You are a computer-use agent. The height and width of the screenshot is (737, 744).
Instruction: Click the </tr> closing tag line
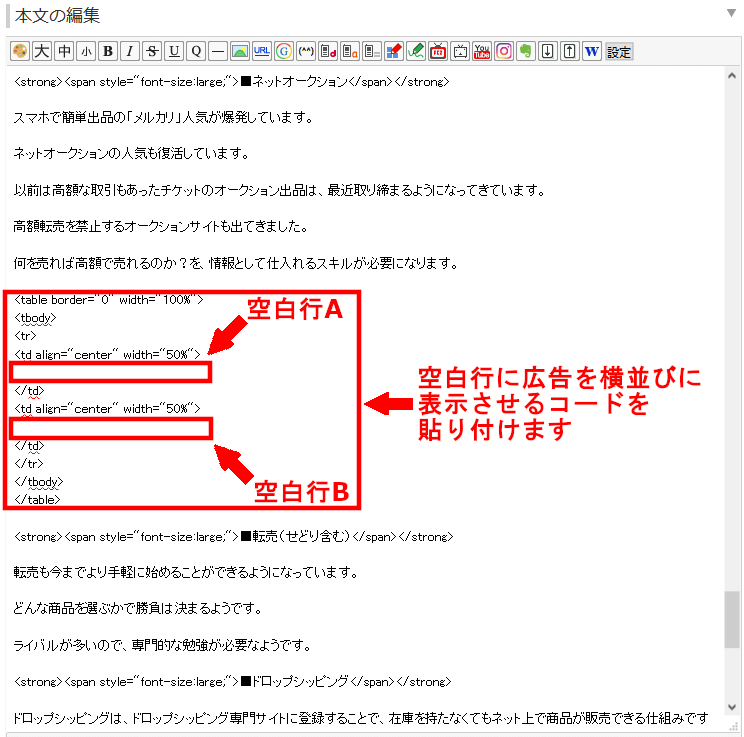(x=28, y=464)
